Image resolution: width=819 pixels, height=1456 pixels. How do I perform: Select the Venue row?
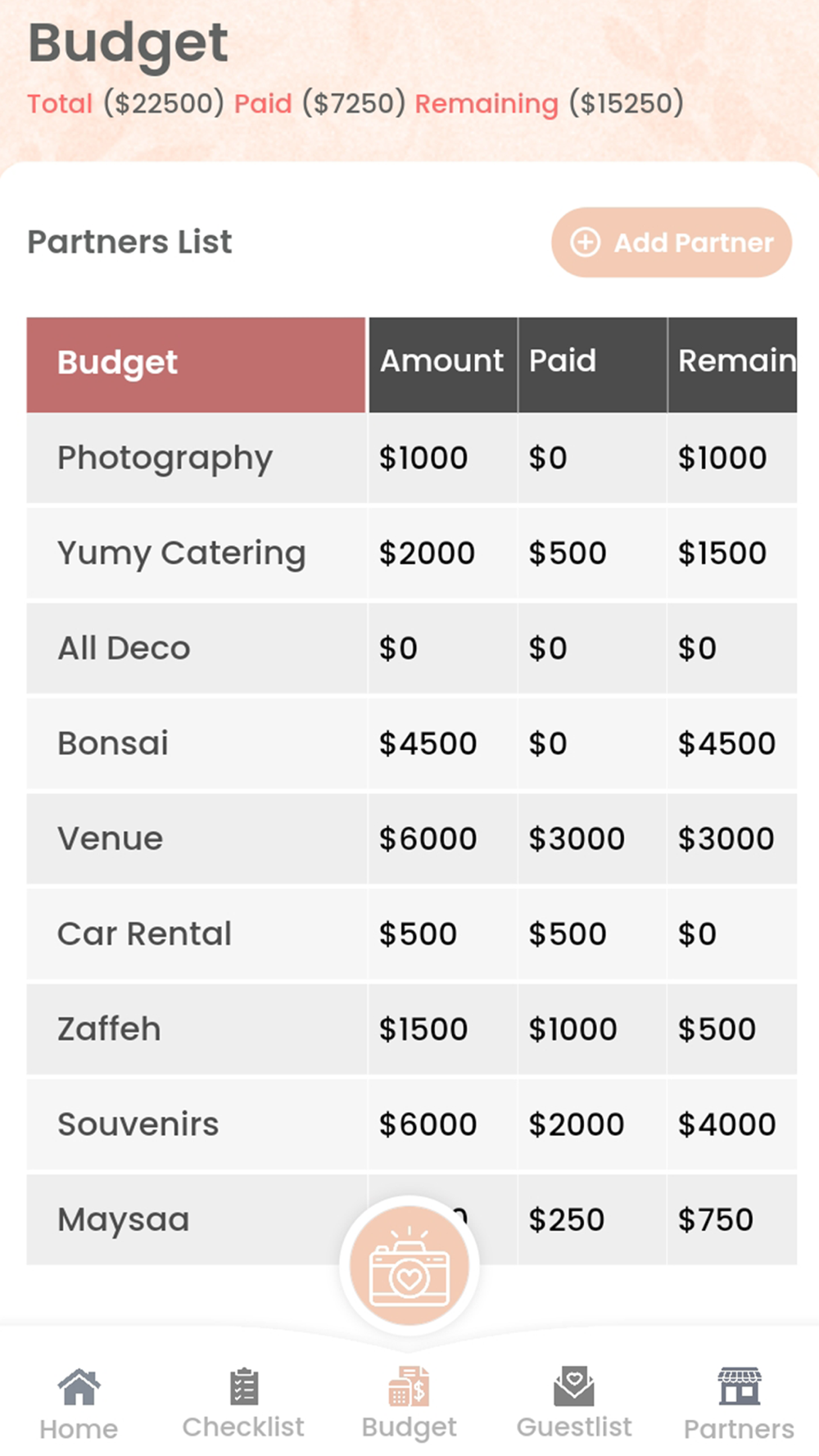(412, 839)
